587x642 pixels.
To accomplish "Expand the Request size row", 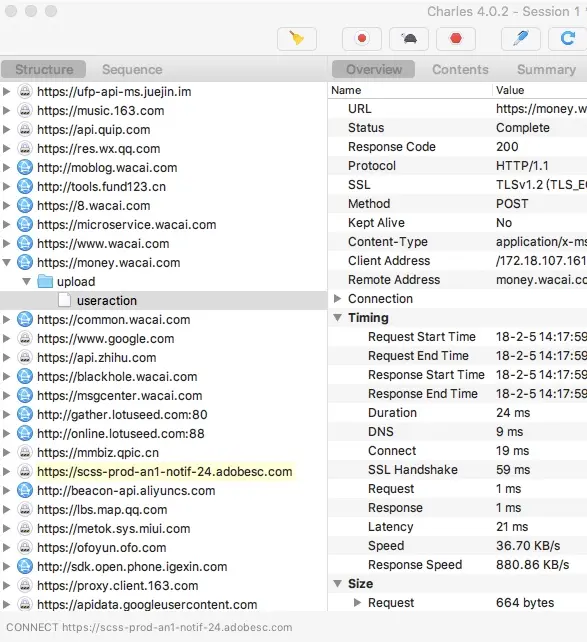I will [357, 602].
